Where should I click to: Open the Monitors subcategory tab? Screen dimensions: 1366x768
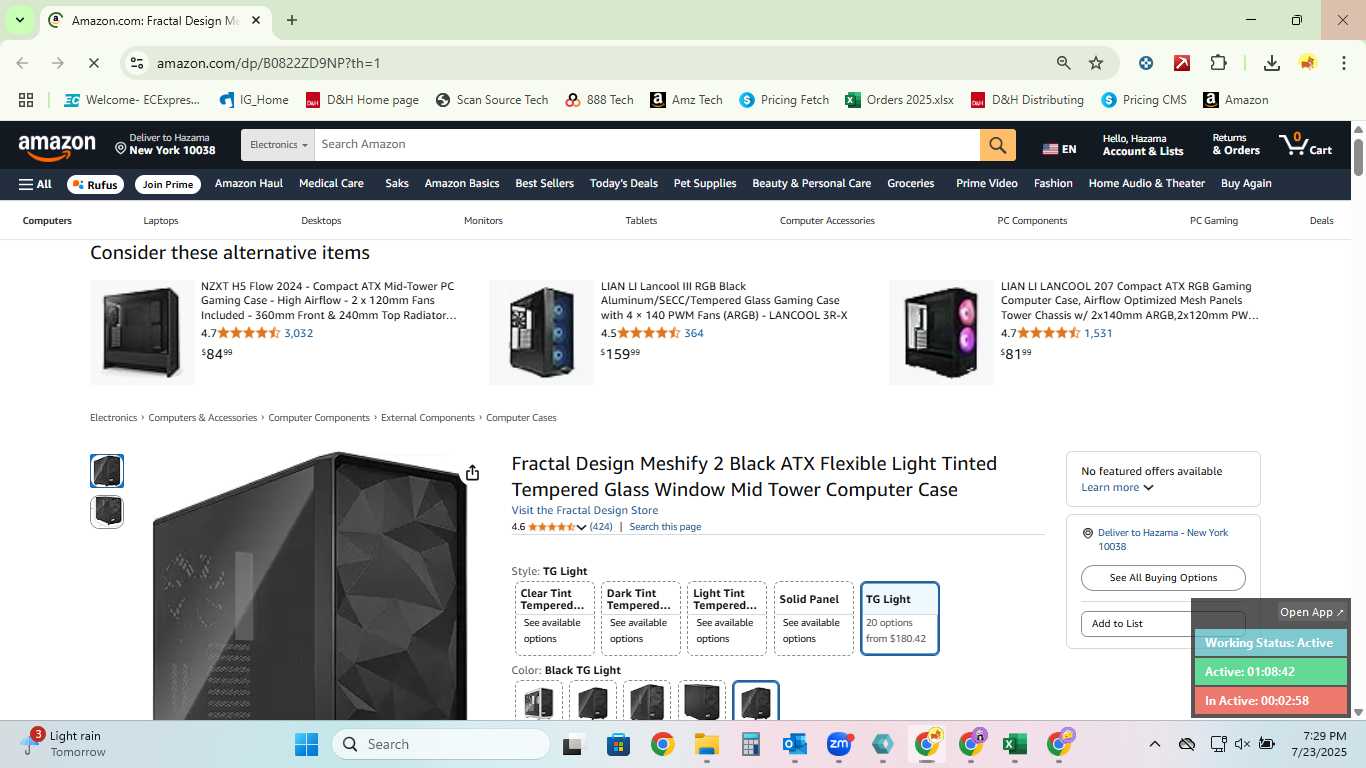[x=483, y=221]
